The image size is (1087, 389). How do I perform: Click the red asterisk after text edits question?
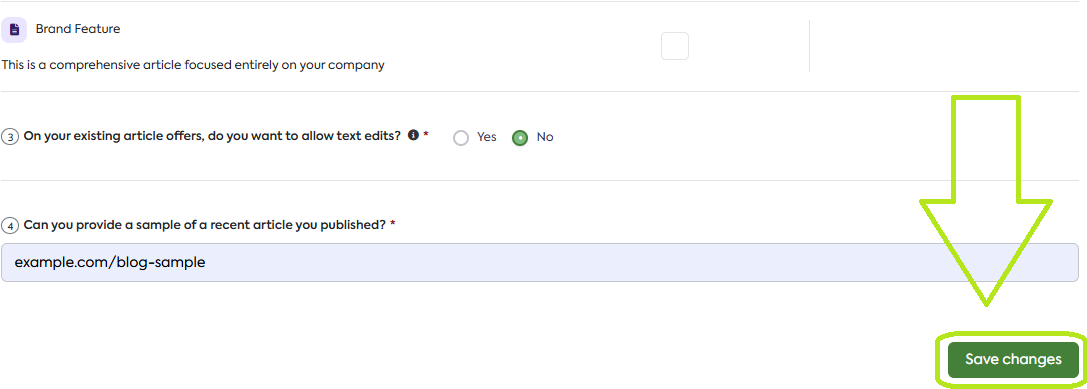coord(426,135)
